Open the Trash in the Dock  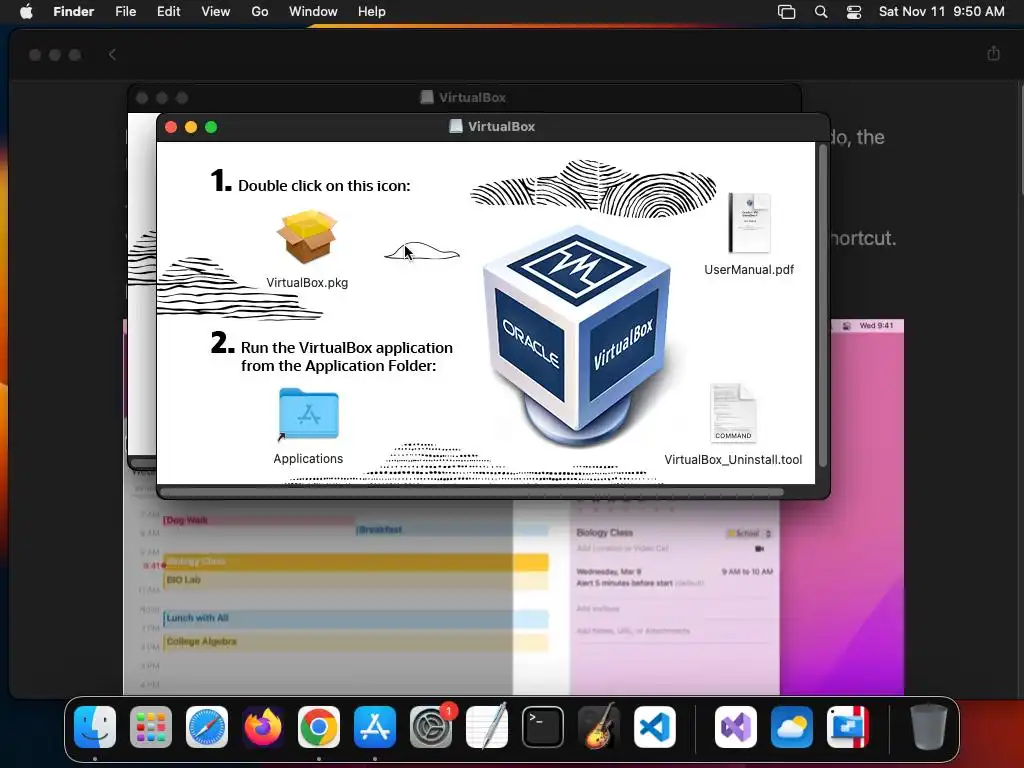929,727
